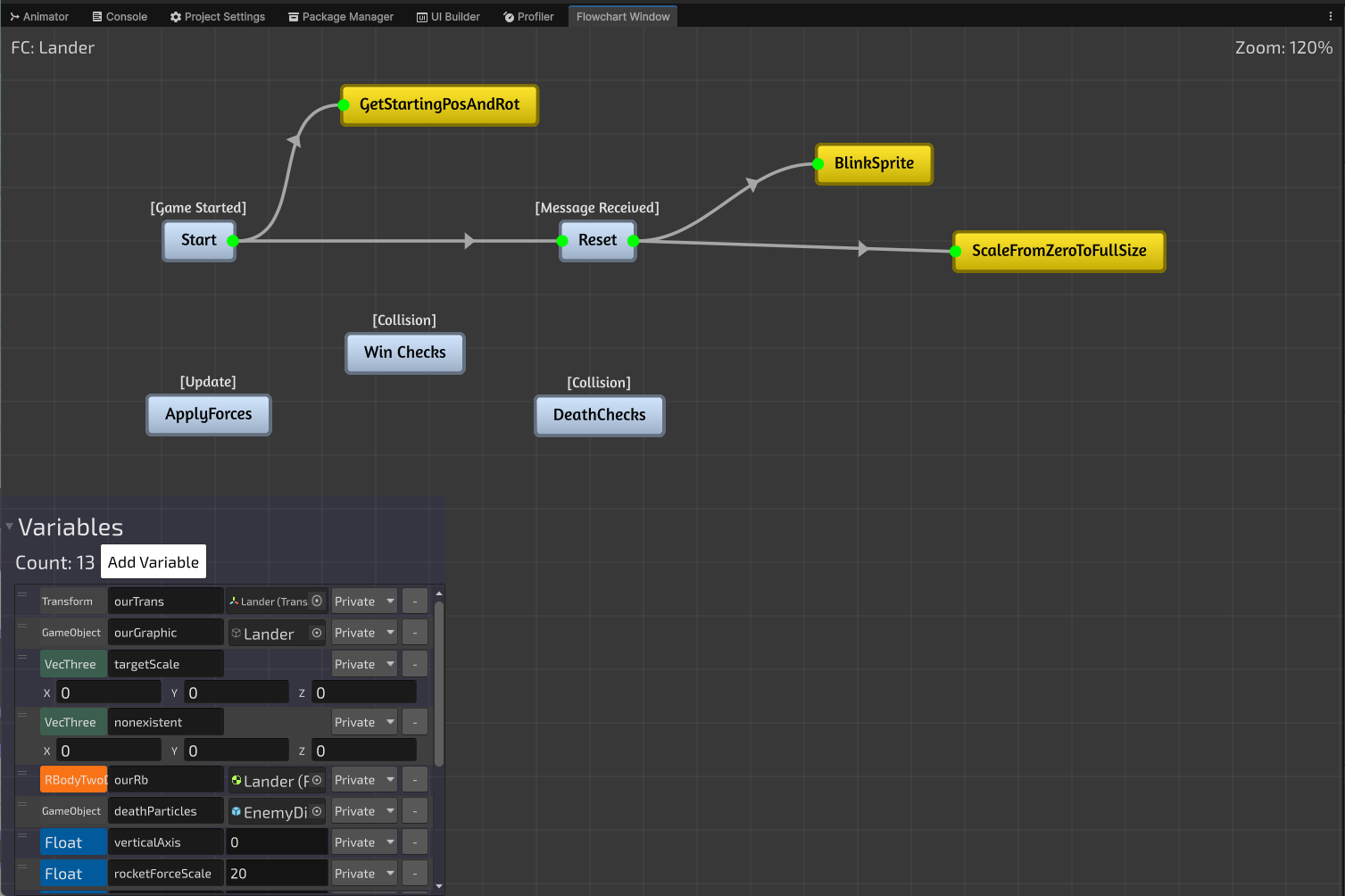Edit the verticalAxis value field
The height and width of the screenshot is (896, 1345).
277,842
